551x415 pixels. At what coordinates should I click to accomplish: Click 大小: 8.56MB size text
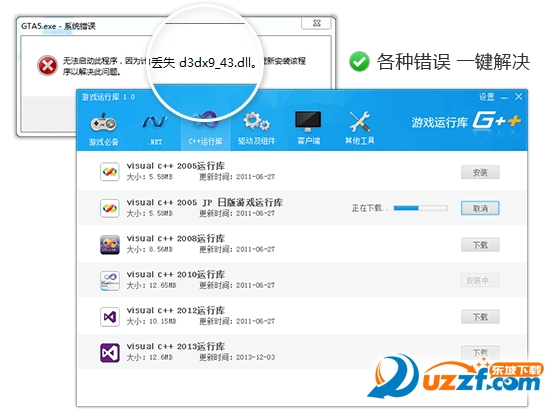coord(149,249)
